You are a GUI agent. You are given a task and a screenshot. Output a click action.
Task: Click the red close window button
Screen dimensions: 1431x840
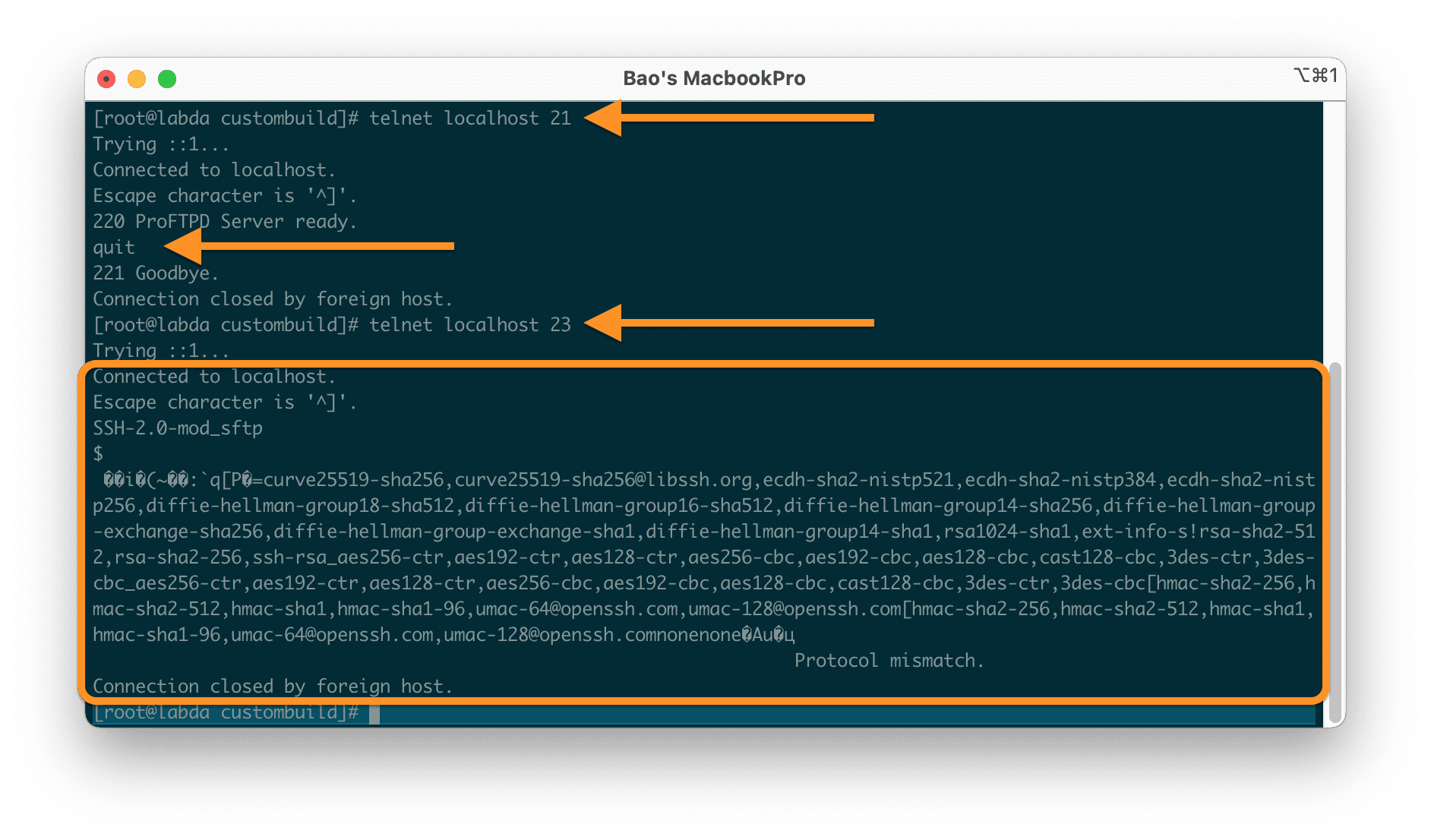click(x=106, y=78)
